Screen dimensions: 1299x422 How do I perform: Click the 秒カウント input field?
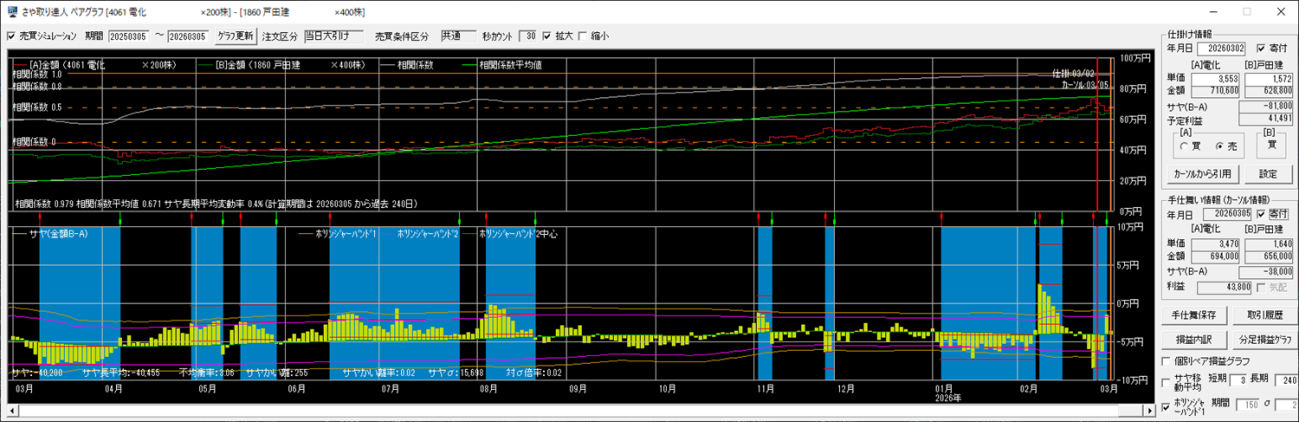528,36
